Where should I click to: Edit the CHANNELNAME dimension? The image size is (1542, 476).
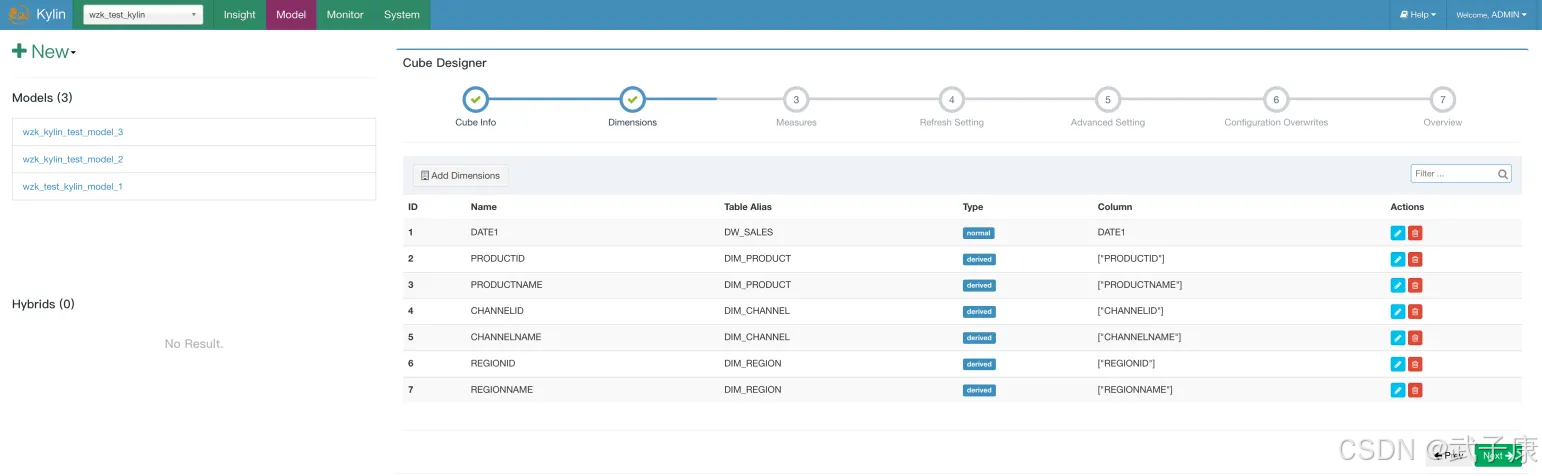pyautogui.click(x=1397, y=338)
